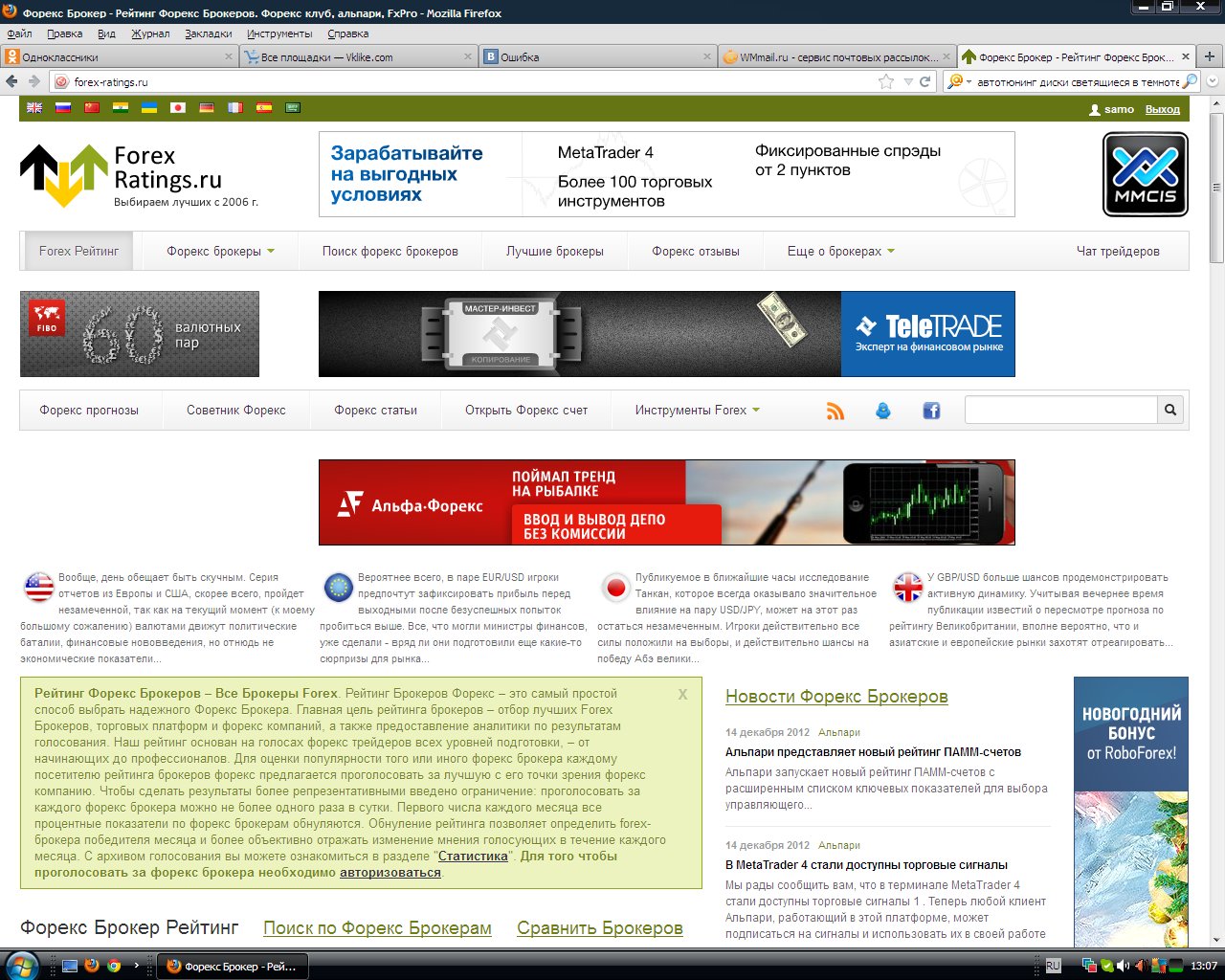This screenshot has width=1225, height=980.
Task: Select the Russian flag language icon
Action: 63,108
